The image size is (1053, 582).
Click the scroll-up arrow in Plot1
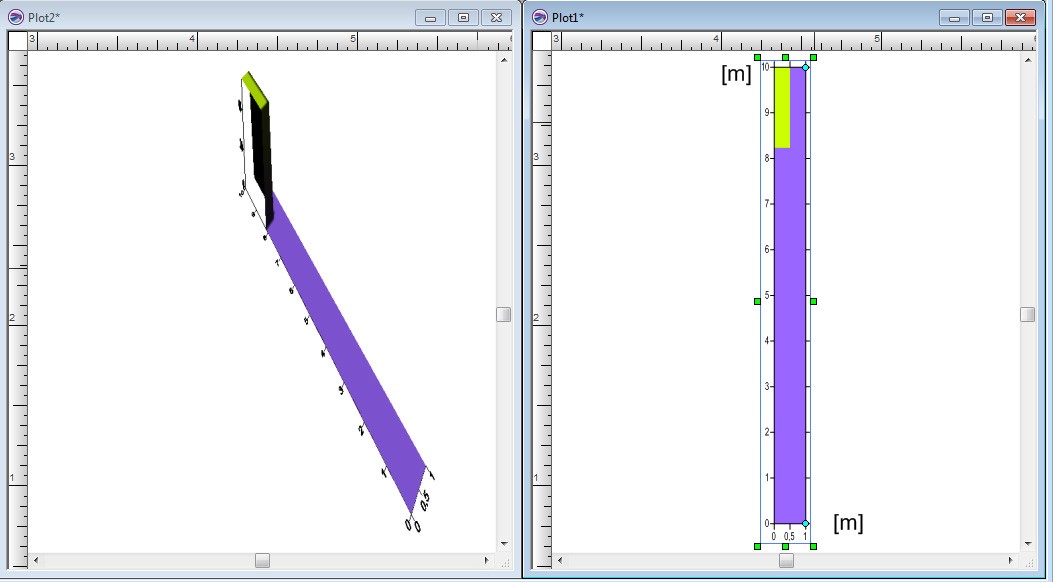tap(1028, 60)
